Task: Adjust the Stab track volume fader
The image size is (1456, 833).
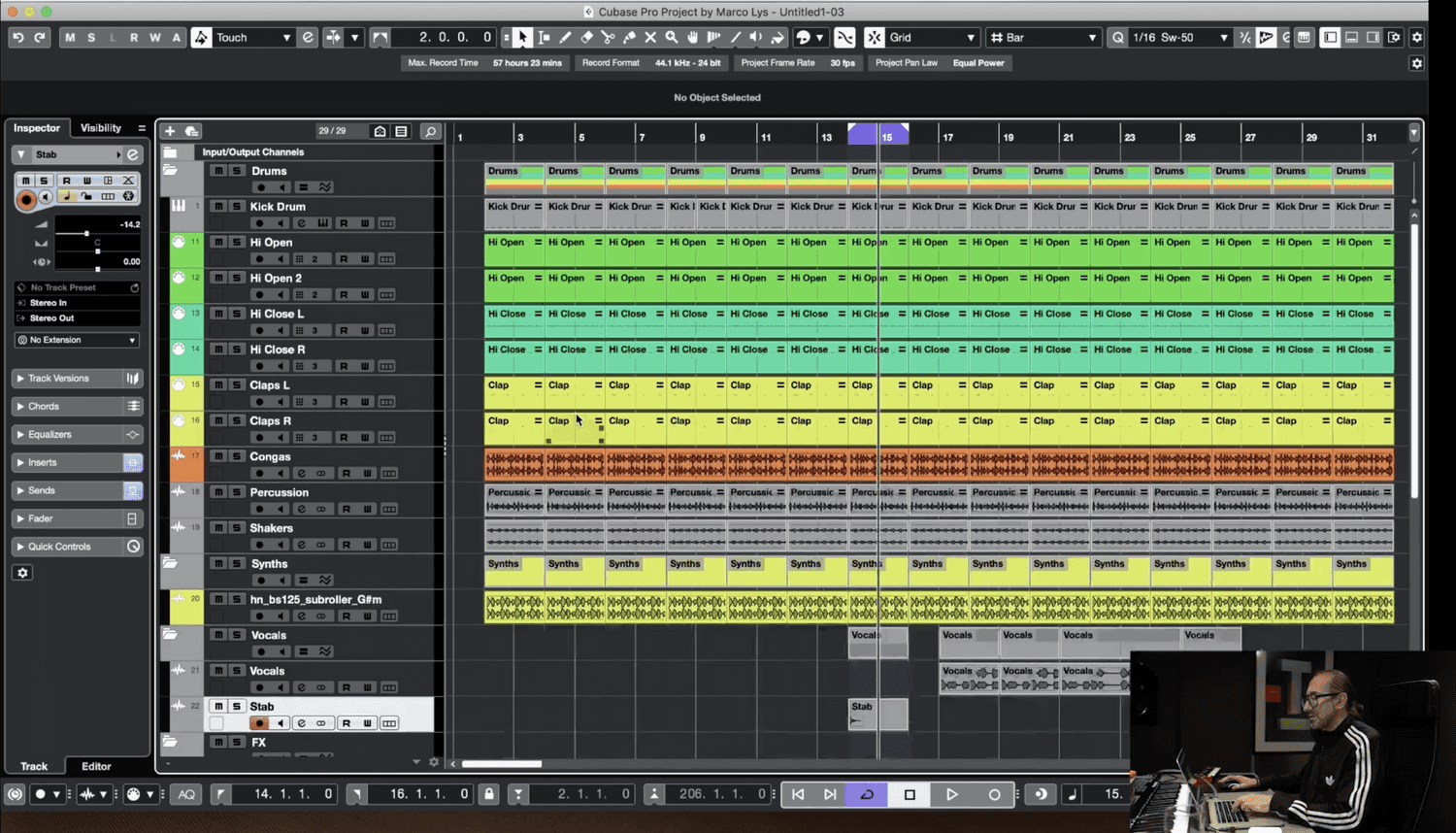Action: click(86, 233)
